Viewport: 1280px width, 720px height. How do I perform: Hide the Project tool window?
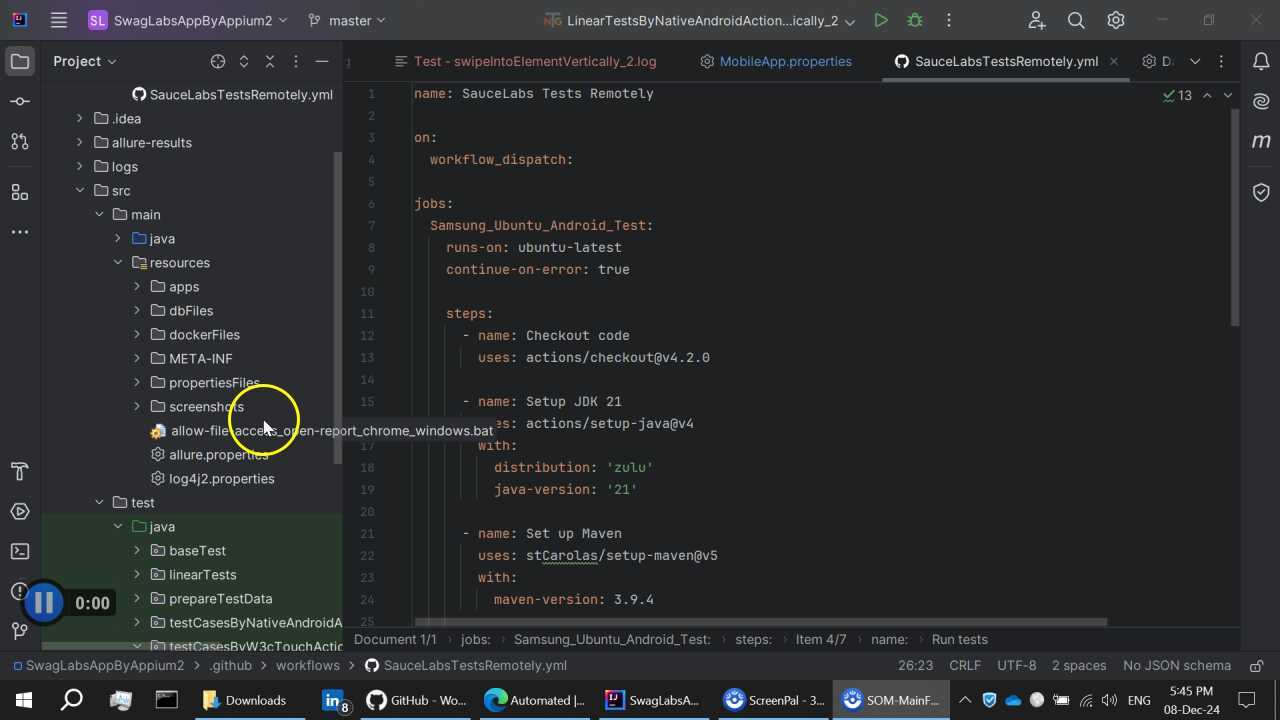pyautogui.click(x=321, y=61)
